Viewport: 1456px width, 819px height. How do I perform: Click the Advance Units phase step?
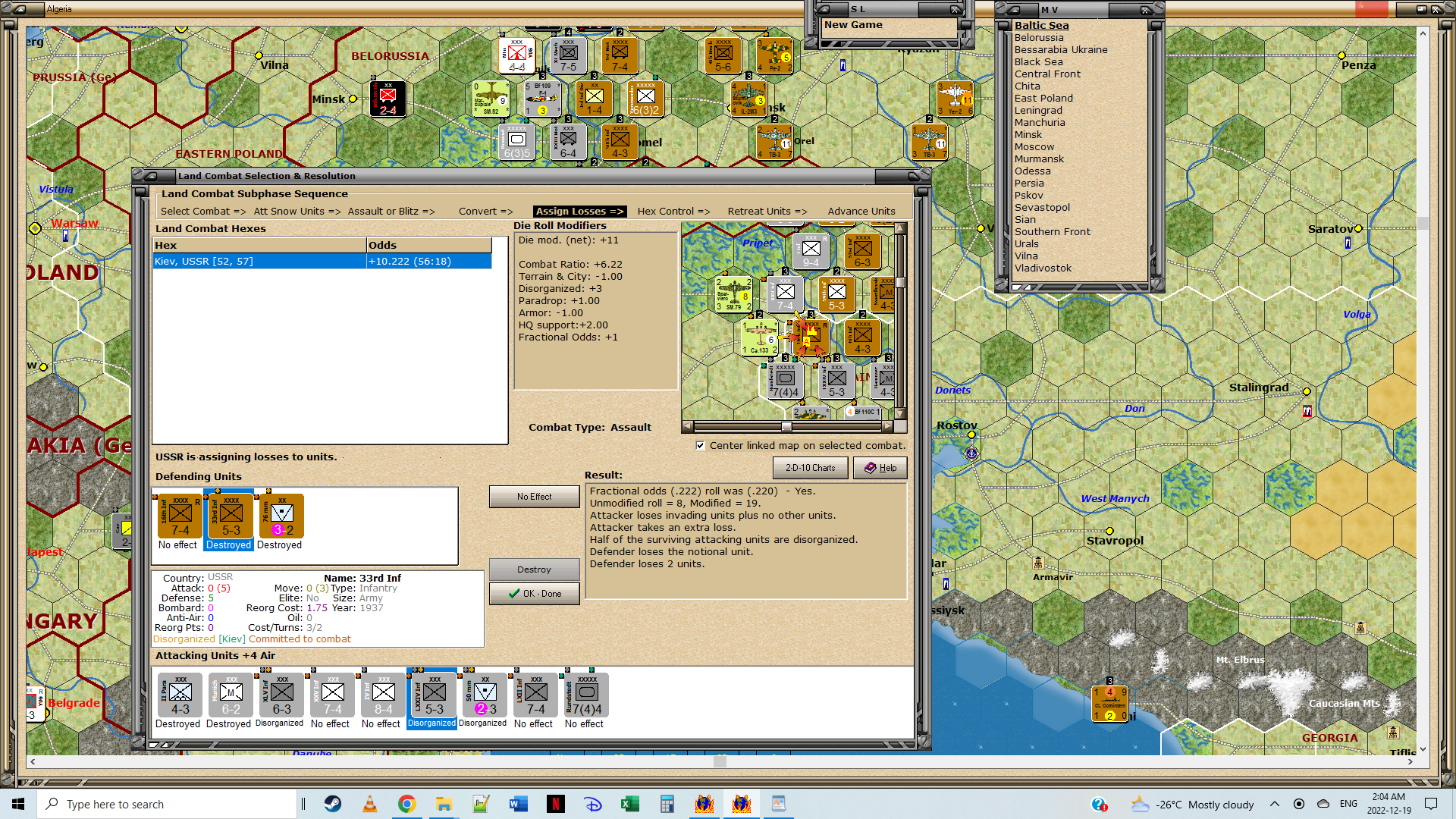(x=861, y=212)
